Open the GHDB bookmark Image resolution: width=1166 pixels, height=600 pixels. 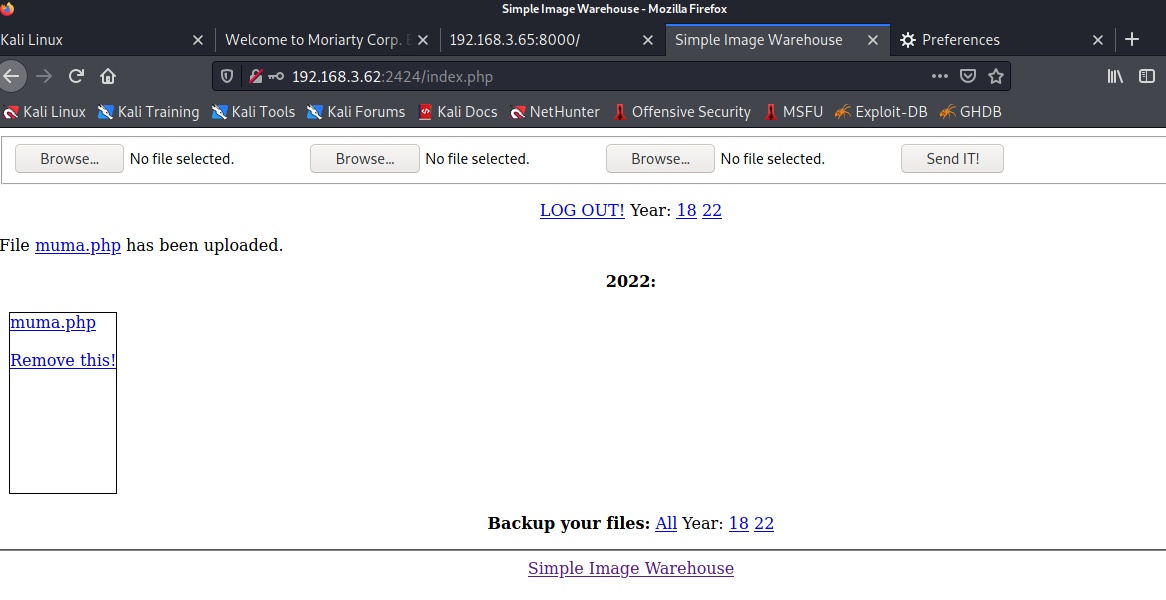(x=970, y=112)
